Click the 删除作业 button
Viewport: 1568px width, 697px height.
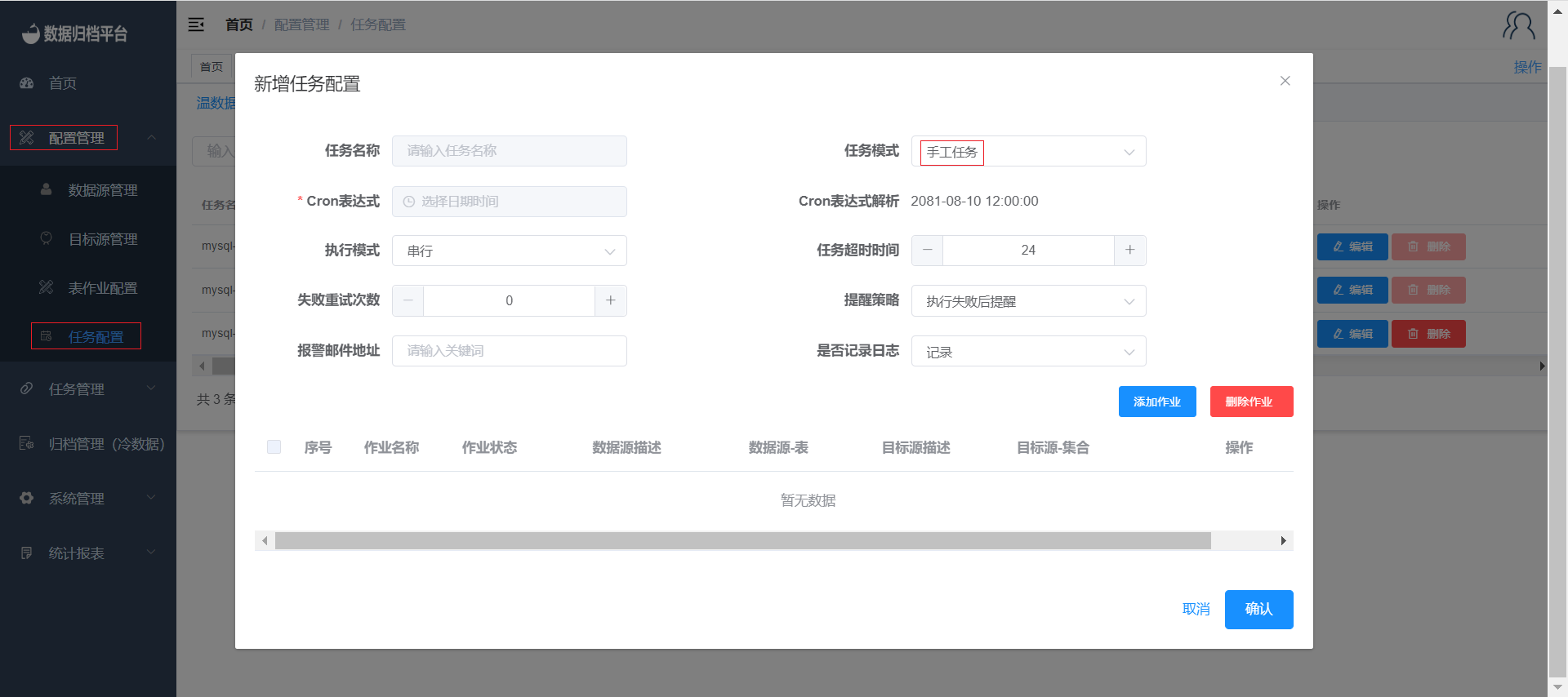pyautogui.click(x=1251, y=402)
